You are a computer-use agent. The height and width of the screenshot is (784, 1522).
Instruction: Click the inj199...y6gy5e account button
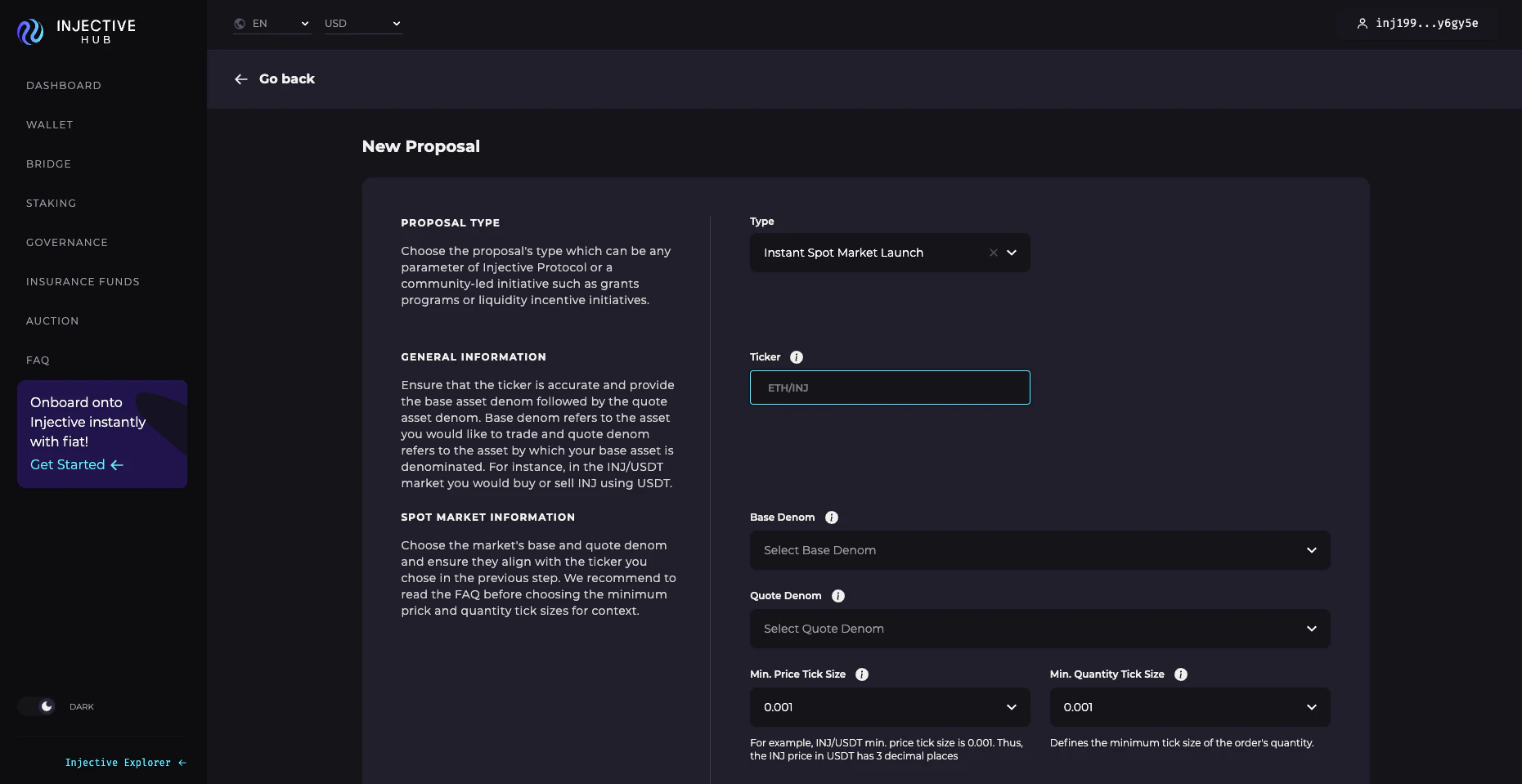1417,24
